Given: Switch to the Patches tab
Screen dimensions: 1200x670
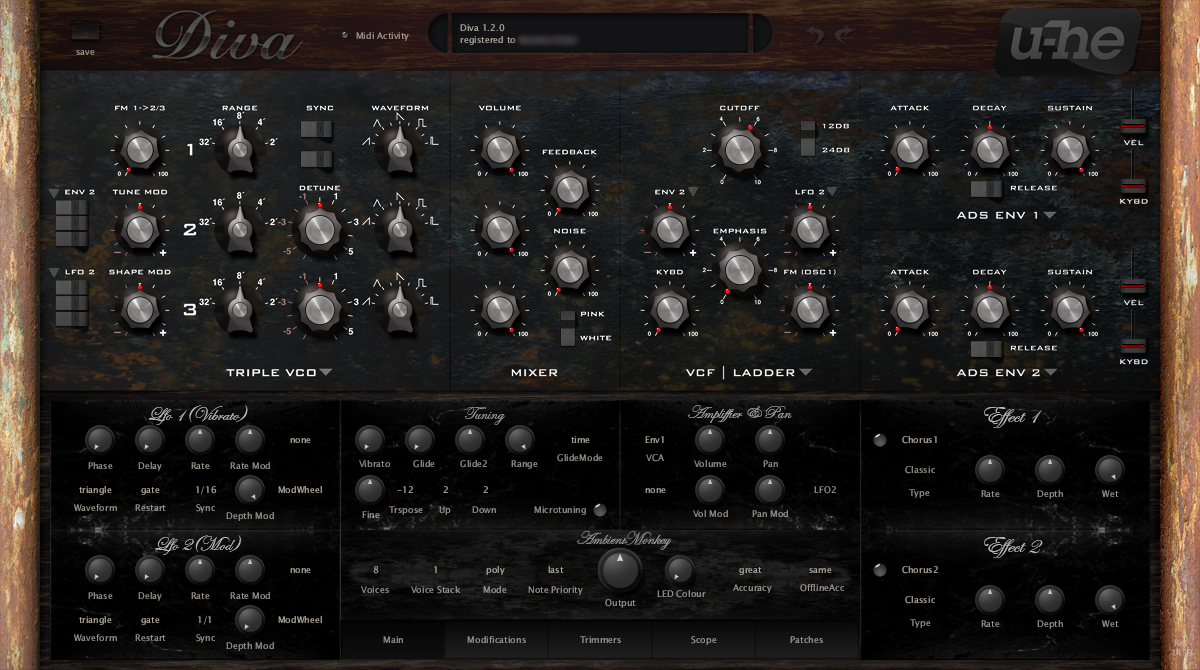Looking at the screenshot, I should tap(807, 639).
